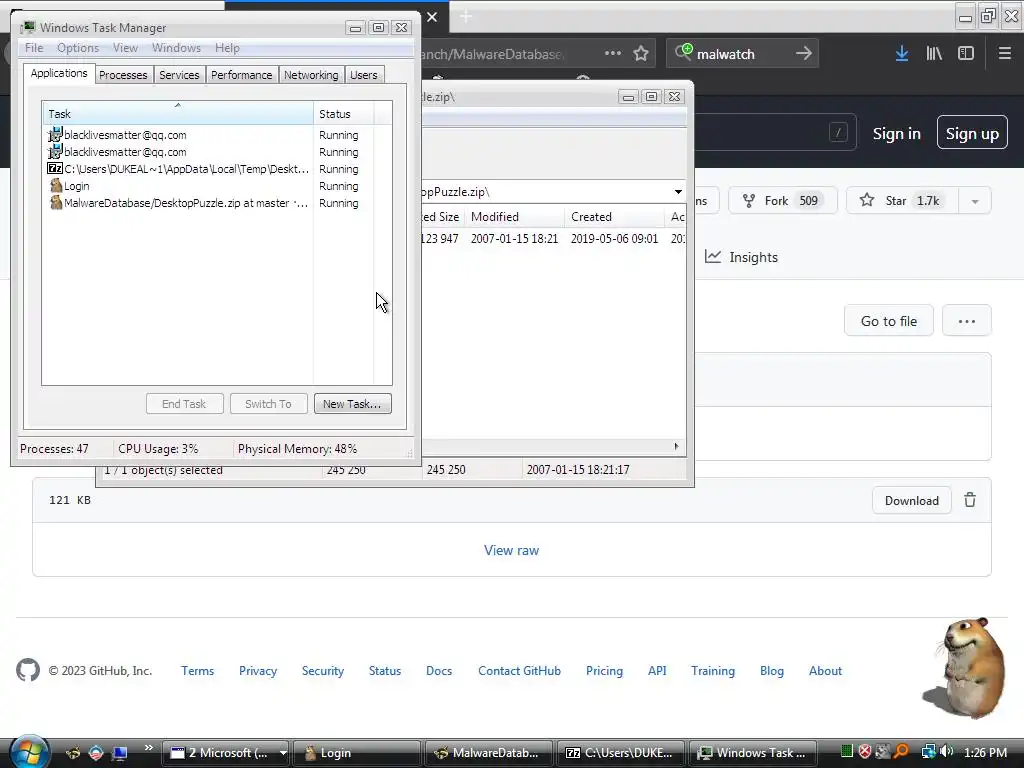1024x768 pixels.
Task: Open file more-options three-dots button
Action: (x=967, y=321)
